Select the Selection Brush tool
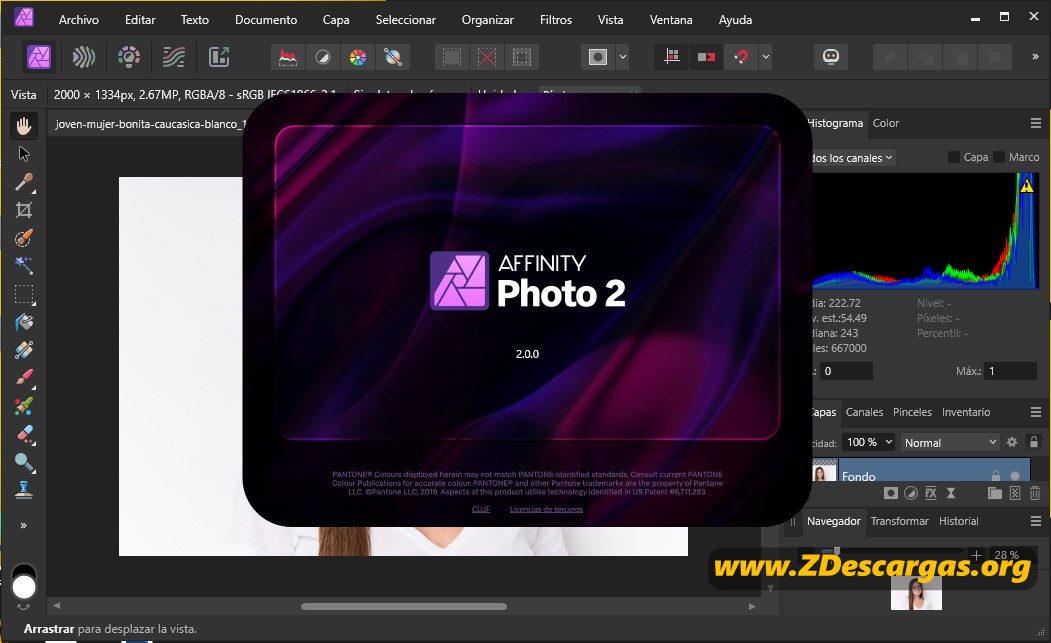This screenshot has width=1051, height=643. point(24,238)
